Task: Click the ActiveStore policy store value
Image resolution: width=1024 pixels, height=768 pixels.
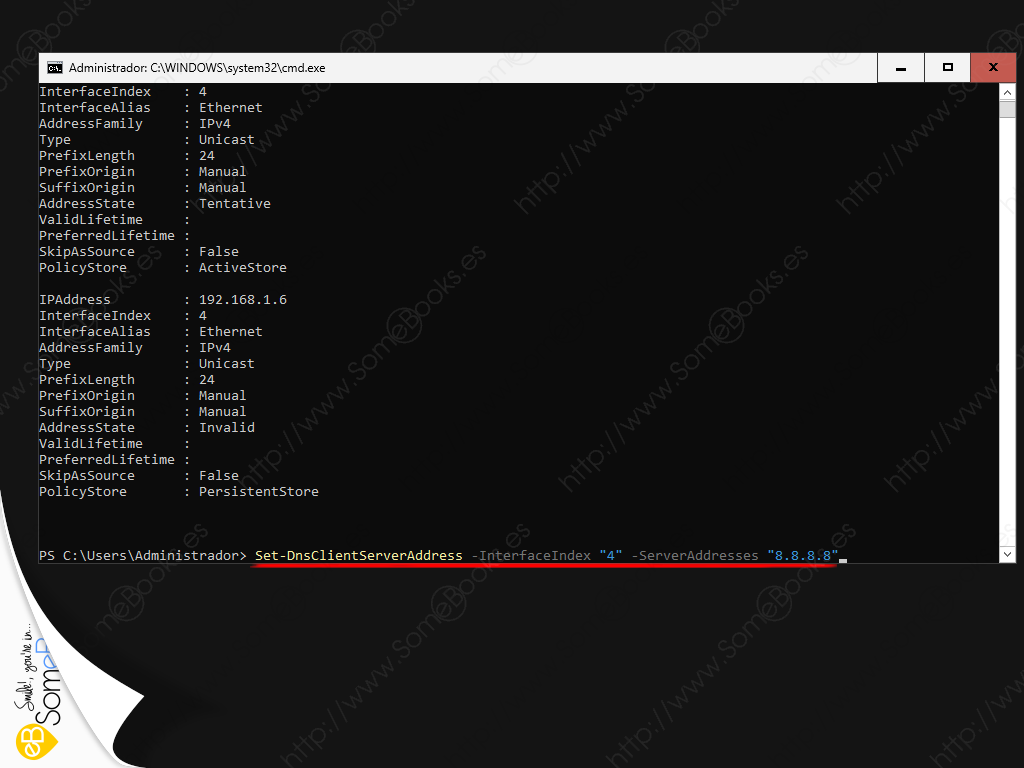Action: pos(242,267)
